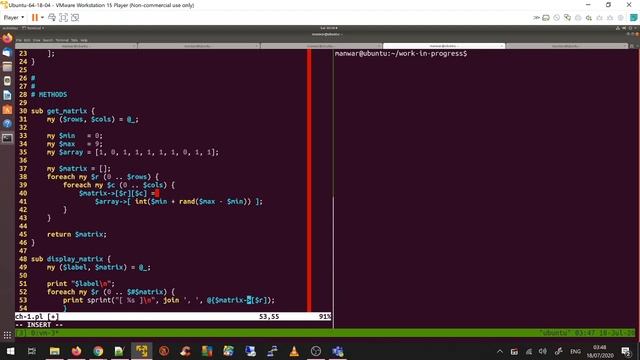
Task: Click the hard disk device icon in VMware
Action: (x=546, y=18)
